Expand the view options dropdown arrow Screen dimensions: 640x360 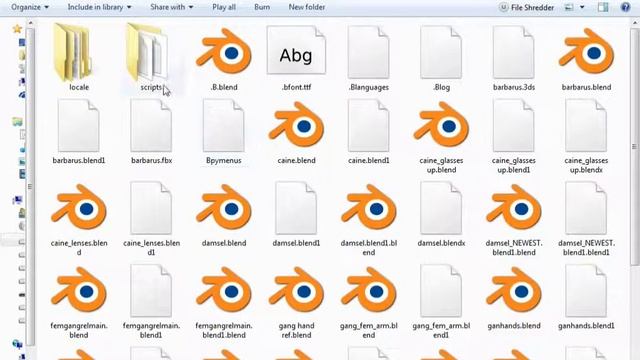582,7
